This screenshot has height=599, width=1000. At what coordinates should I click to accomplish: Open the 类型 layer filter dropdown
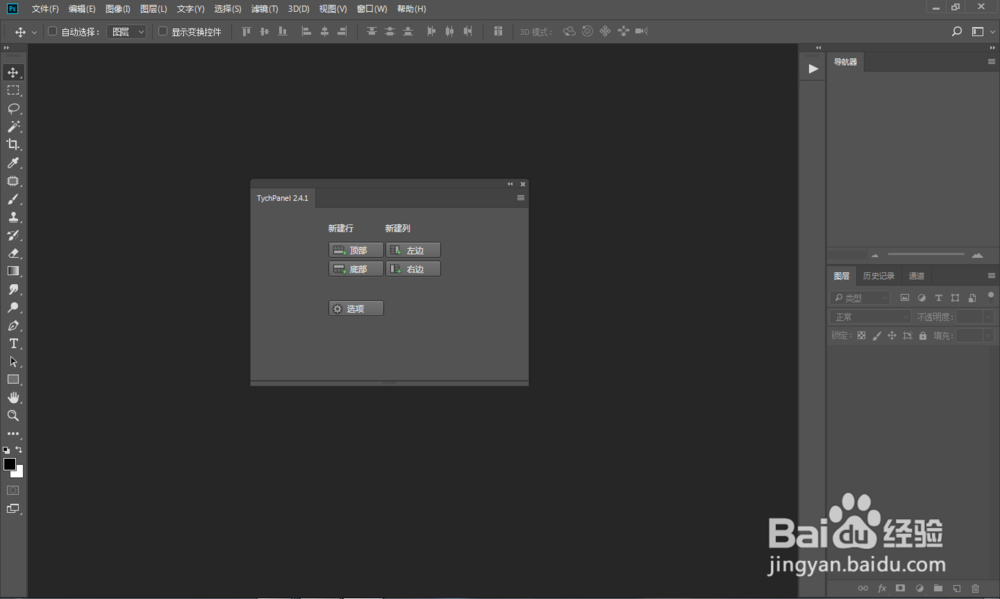click(860, 298)
